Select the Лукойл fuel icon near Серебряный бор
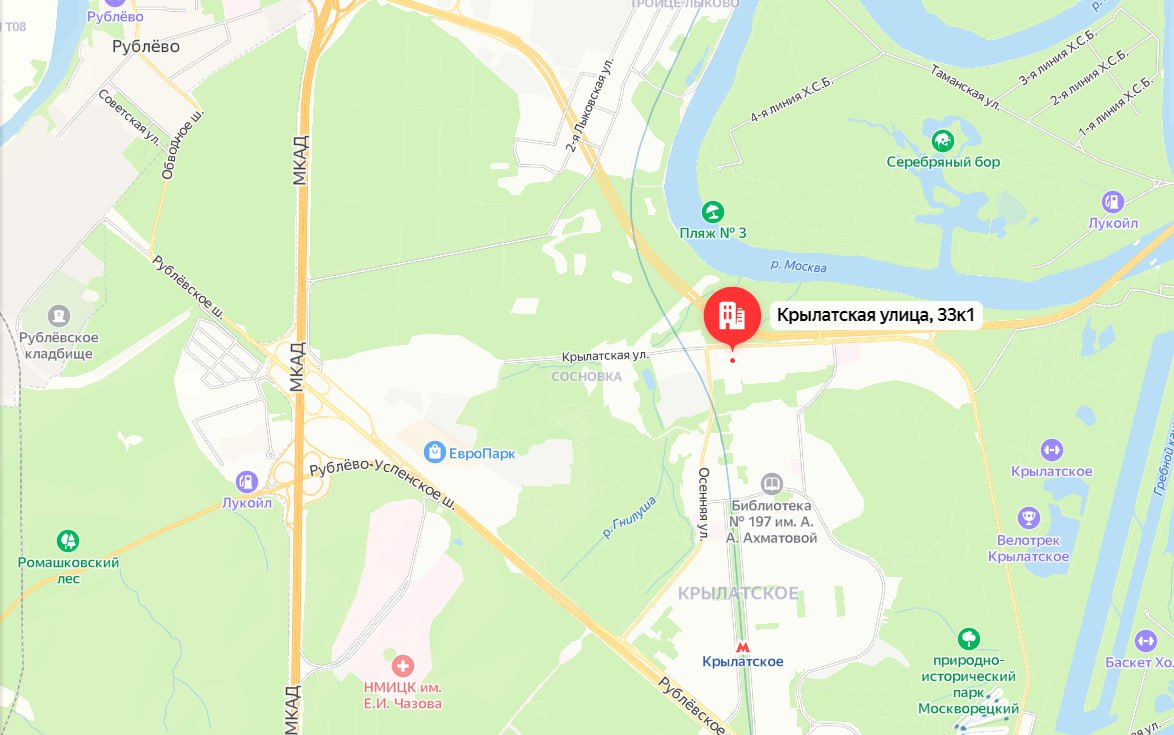Image resolution: width=1174 pixels, height=735 pixels. pyautogui.click(x=1113, y=201)
